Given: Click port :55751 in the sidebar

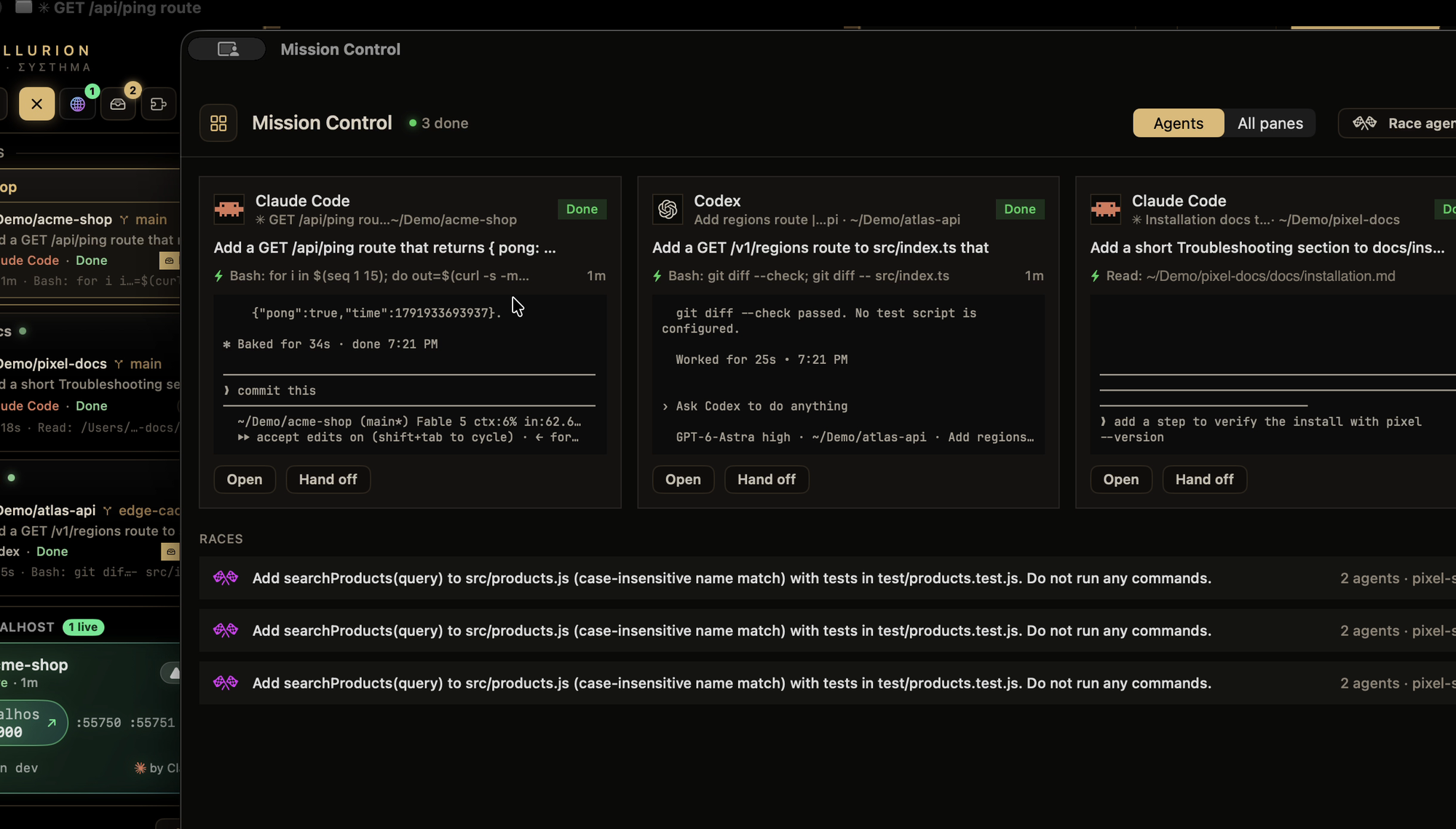Looking at the screenshot, I should point(152,723).
